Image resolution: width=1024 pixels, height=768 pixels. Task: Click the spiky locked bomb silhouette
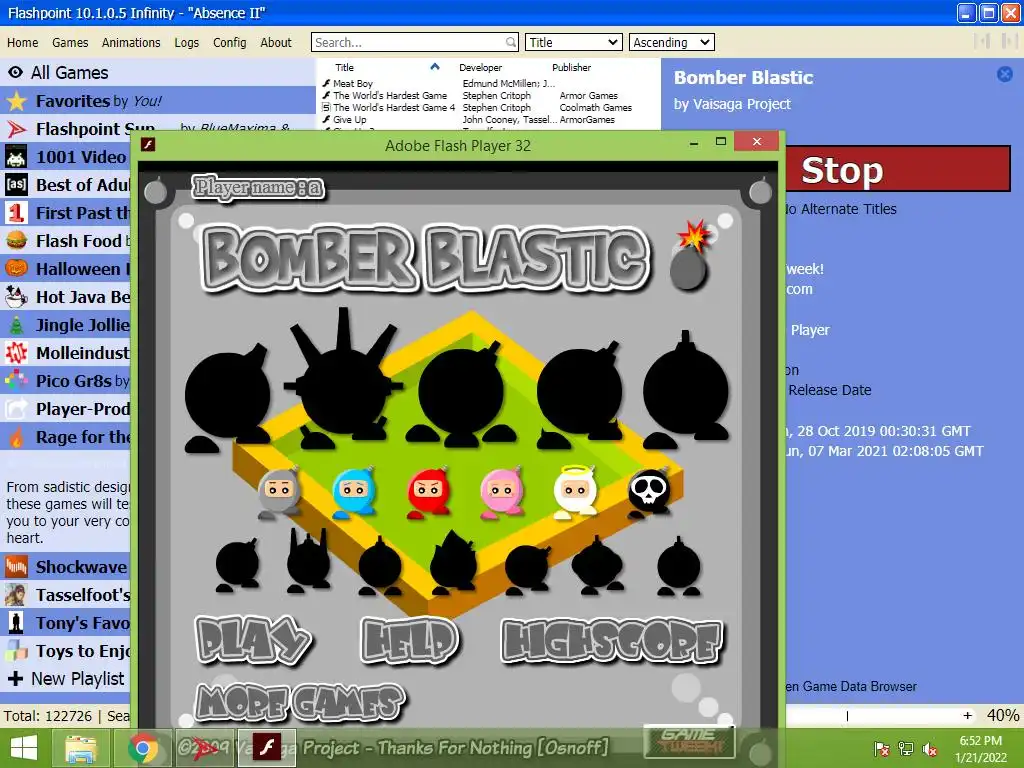[x=344, y=379]
